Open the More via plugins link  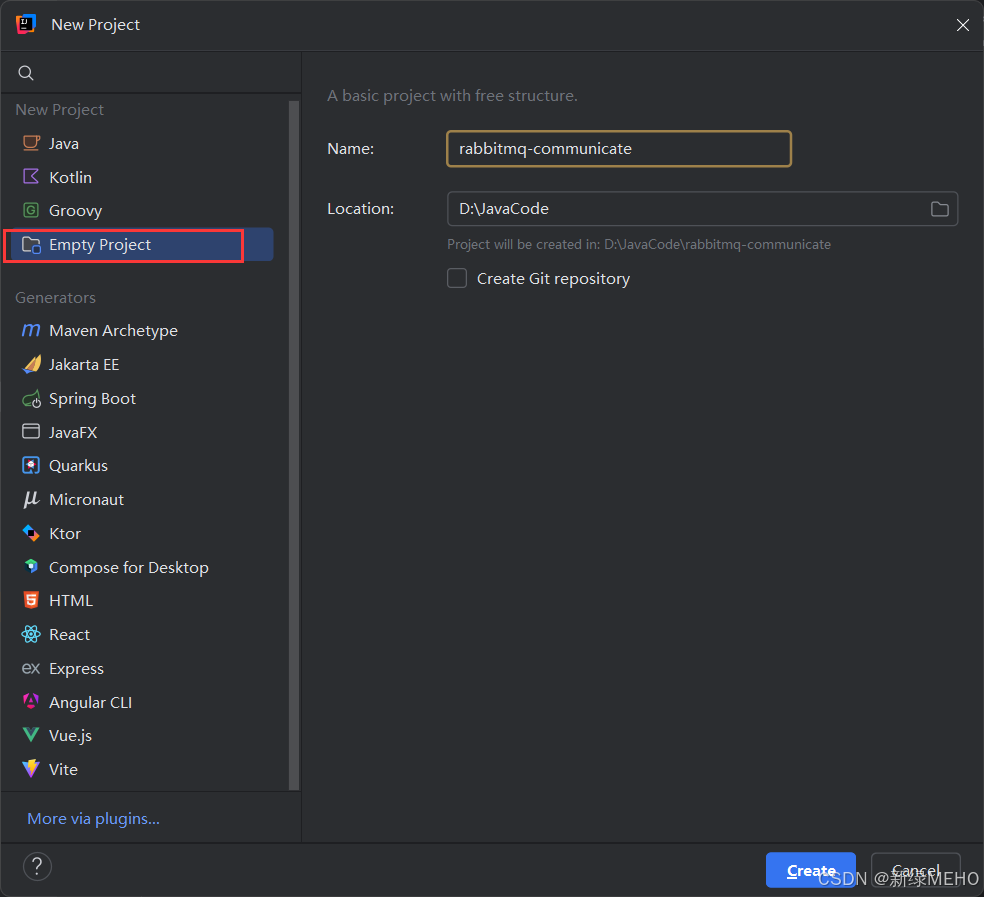coord(93,819)
